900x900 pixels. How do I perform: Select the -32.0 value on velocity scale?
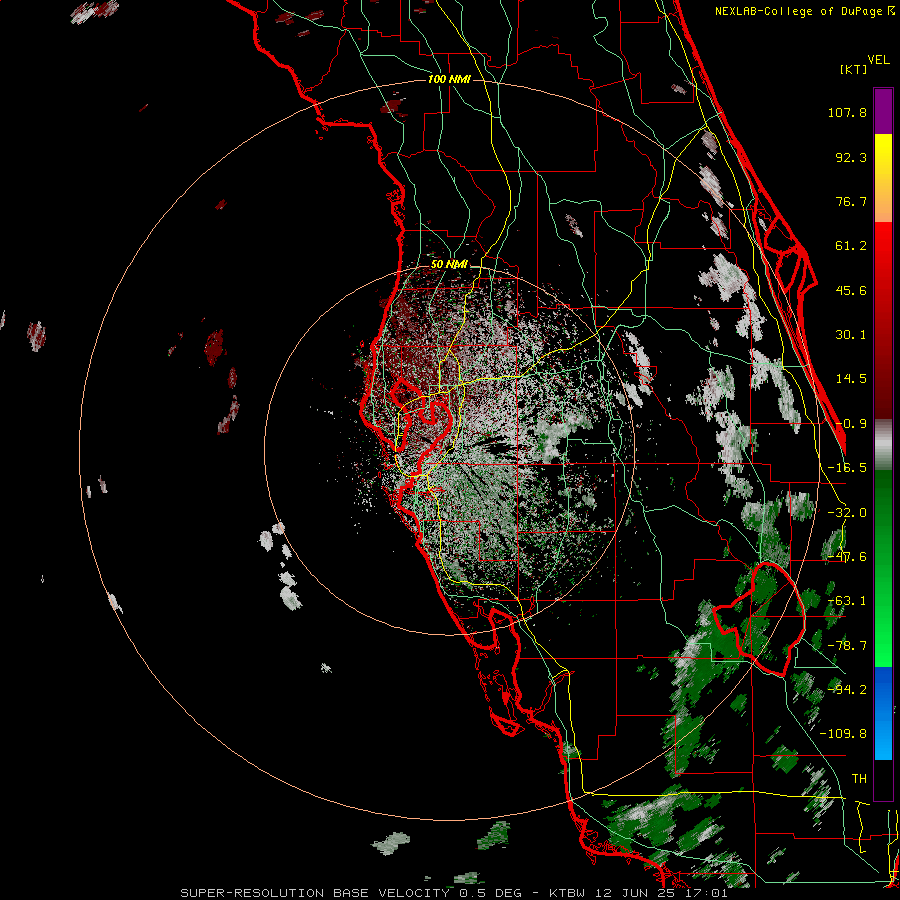pos(847,513)
